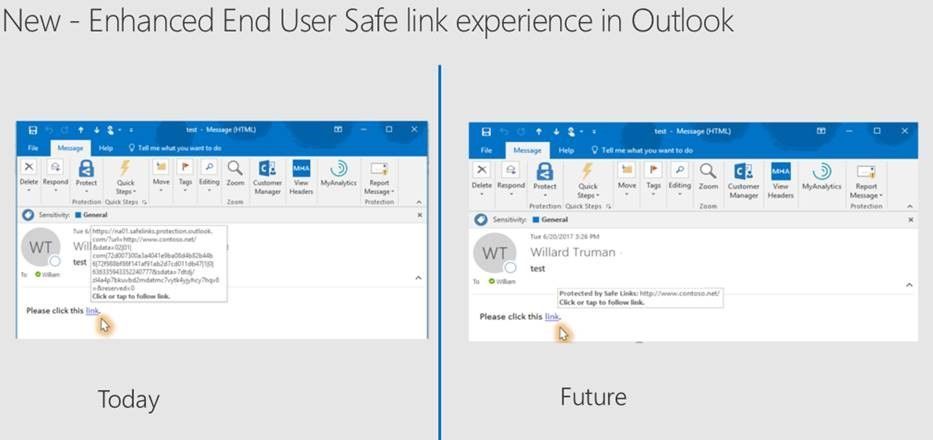
Task: Select the Message tab in the Future window
Action: (527, 150)
